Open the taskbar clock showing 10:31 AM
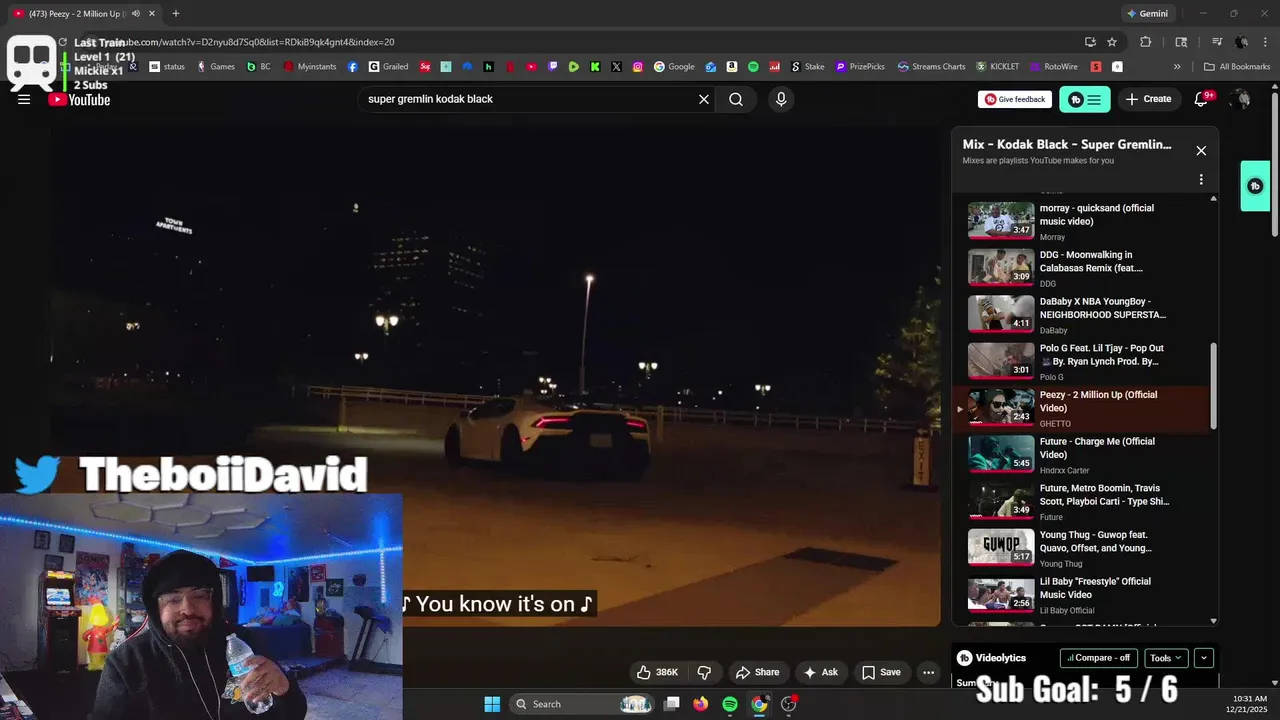This screenshot has height=720, width=1280. point(1249,704)
